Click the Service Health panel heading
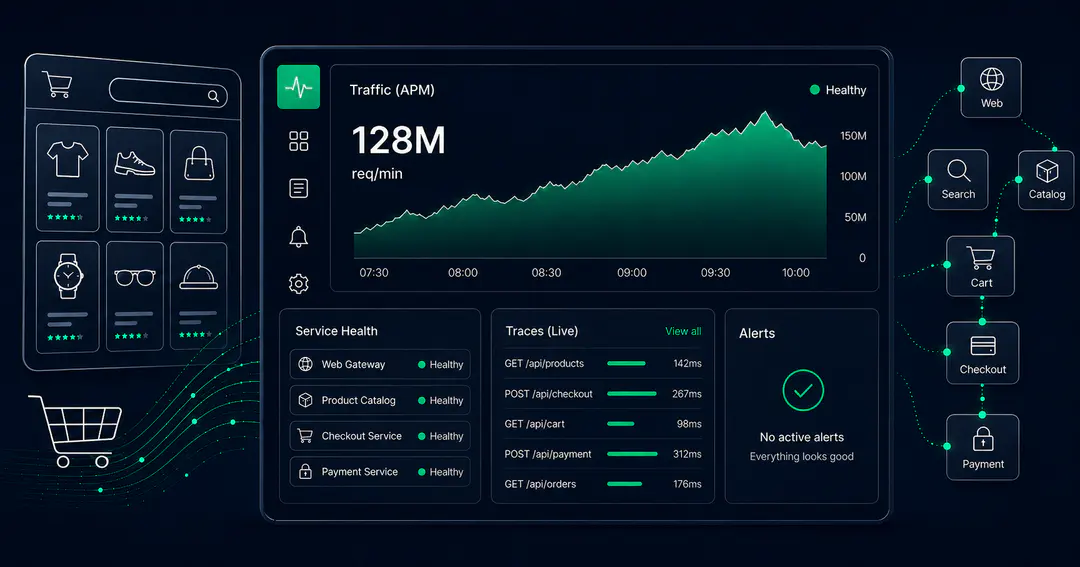The width and height of the screenshot is (1080, 567). [336, 331]
